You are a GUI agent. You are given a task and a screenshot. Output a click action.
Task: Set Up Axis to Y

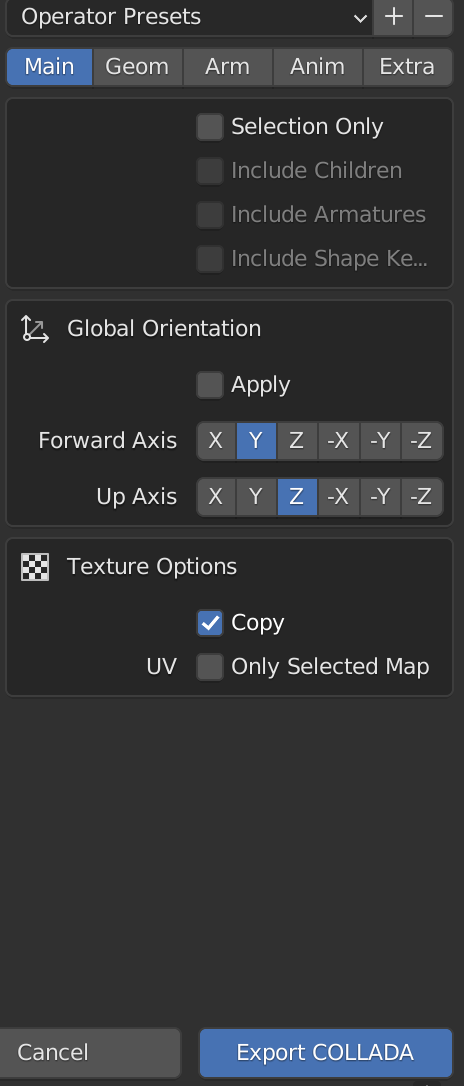click(x=256, y=497)
